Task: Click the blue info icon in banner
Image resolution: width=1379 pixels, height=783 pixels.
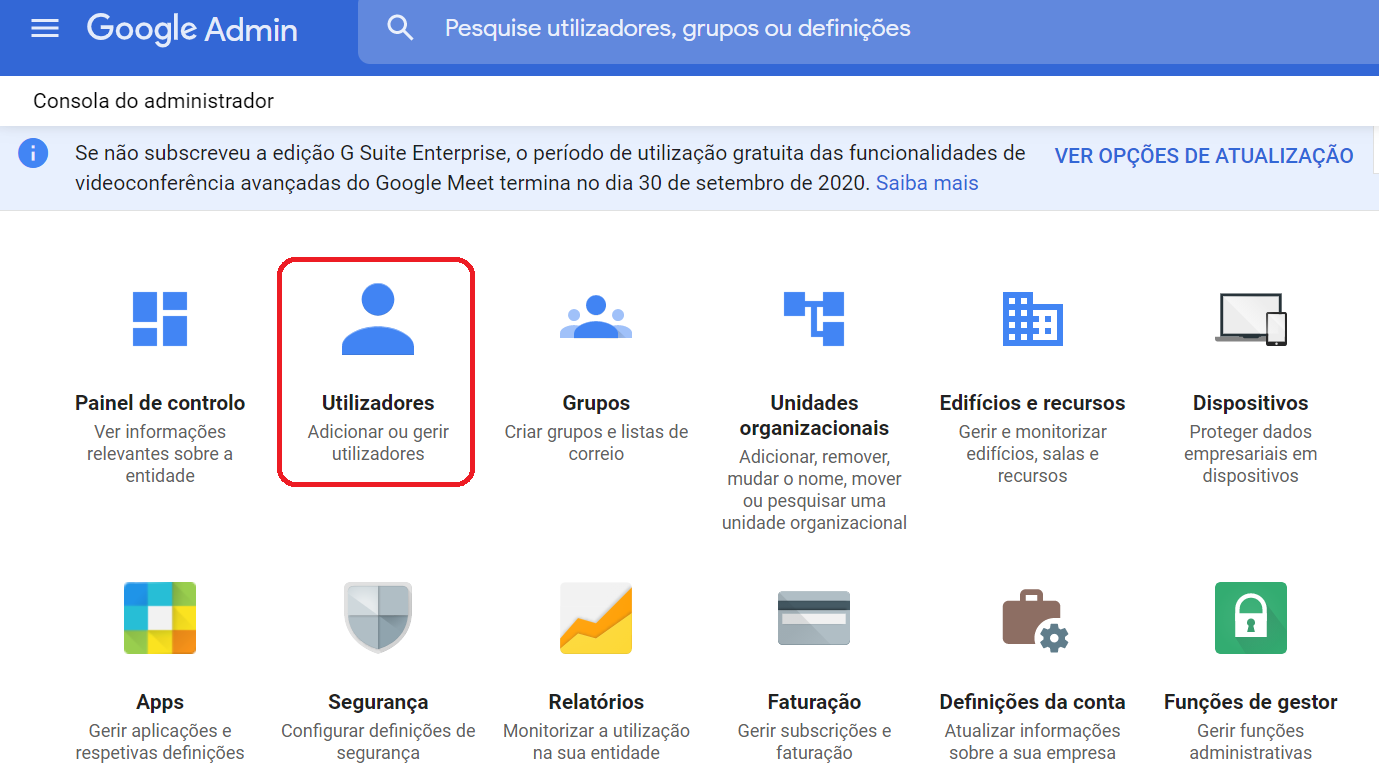Action: pyautogui.click(x=33, y=154)
